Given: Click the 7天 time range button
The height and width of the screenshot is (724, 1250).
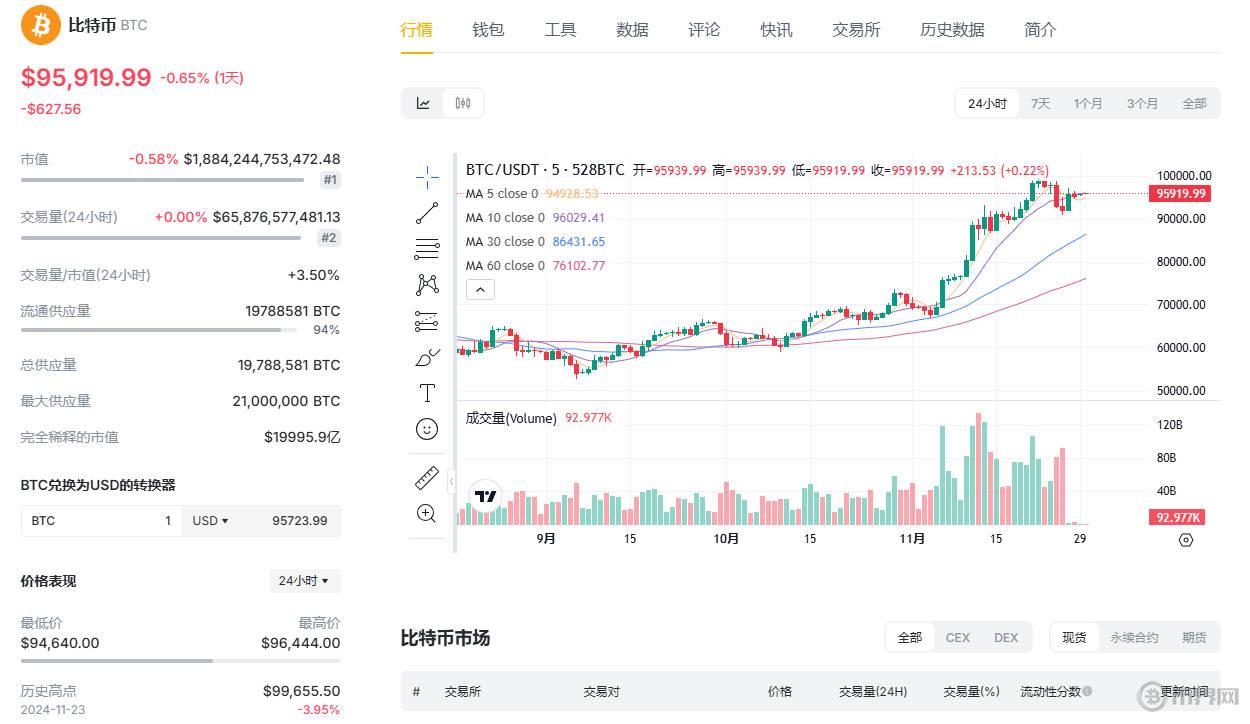Looking at the screenshot, I should 1040,102.
